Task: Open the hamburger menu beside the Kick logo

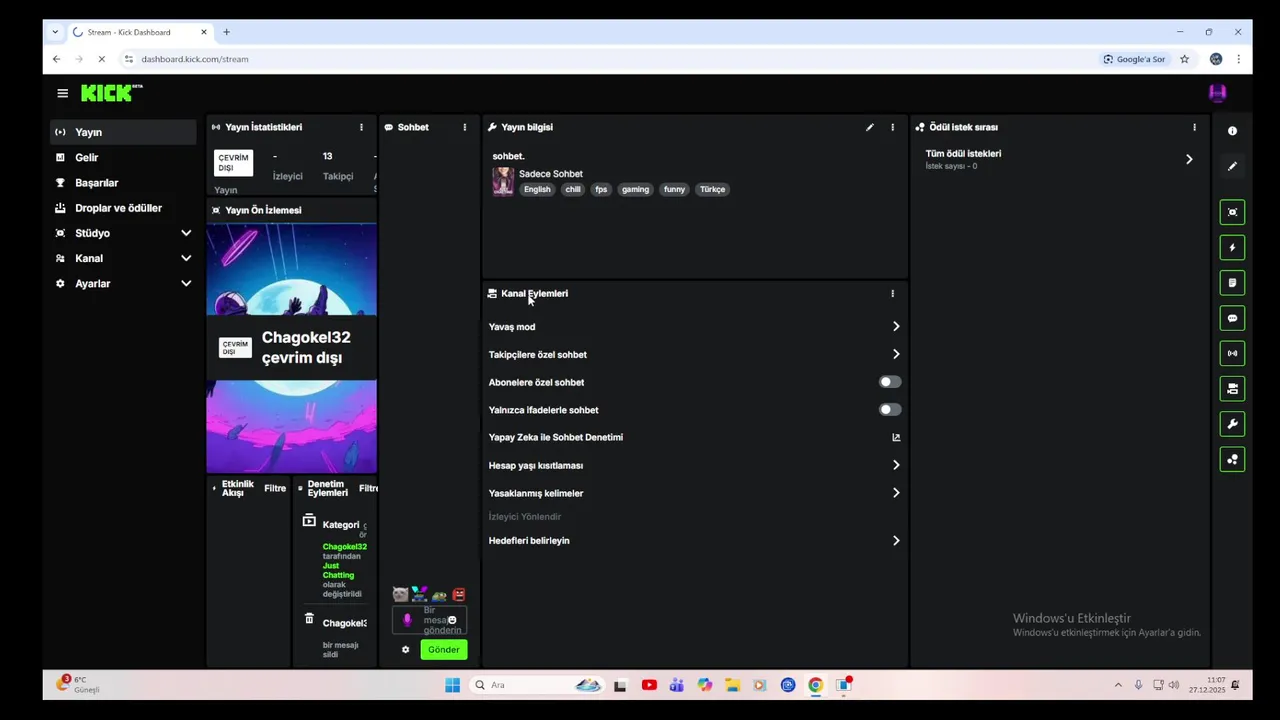Action: point(62,93)
